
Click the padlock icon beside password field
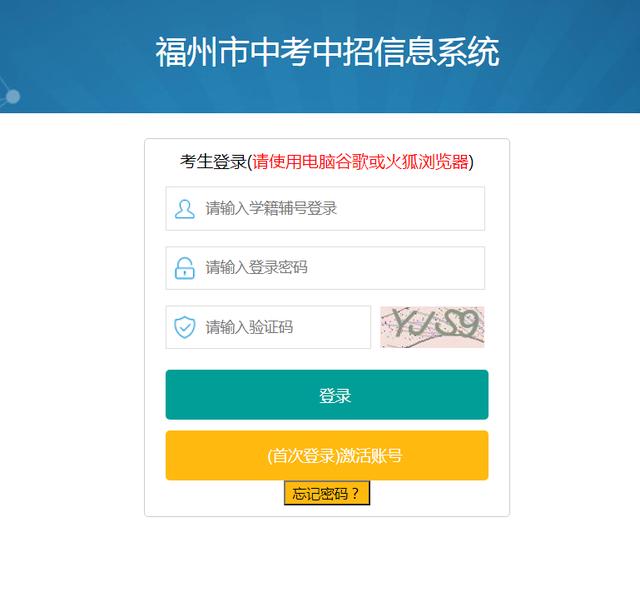point(184,268)
